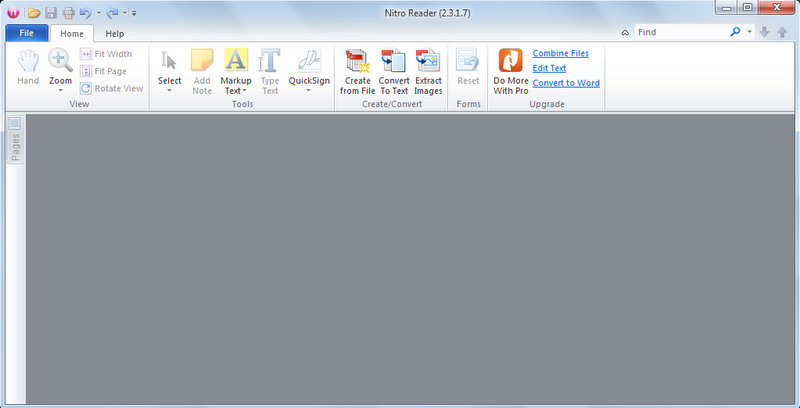Click the Reset forms button

click(x=468, y=68)
